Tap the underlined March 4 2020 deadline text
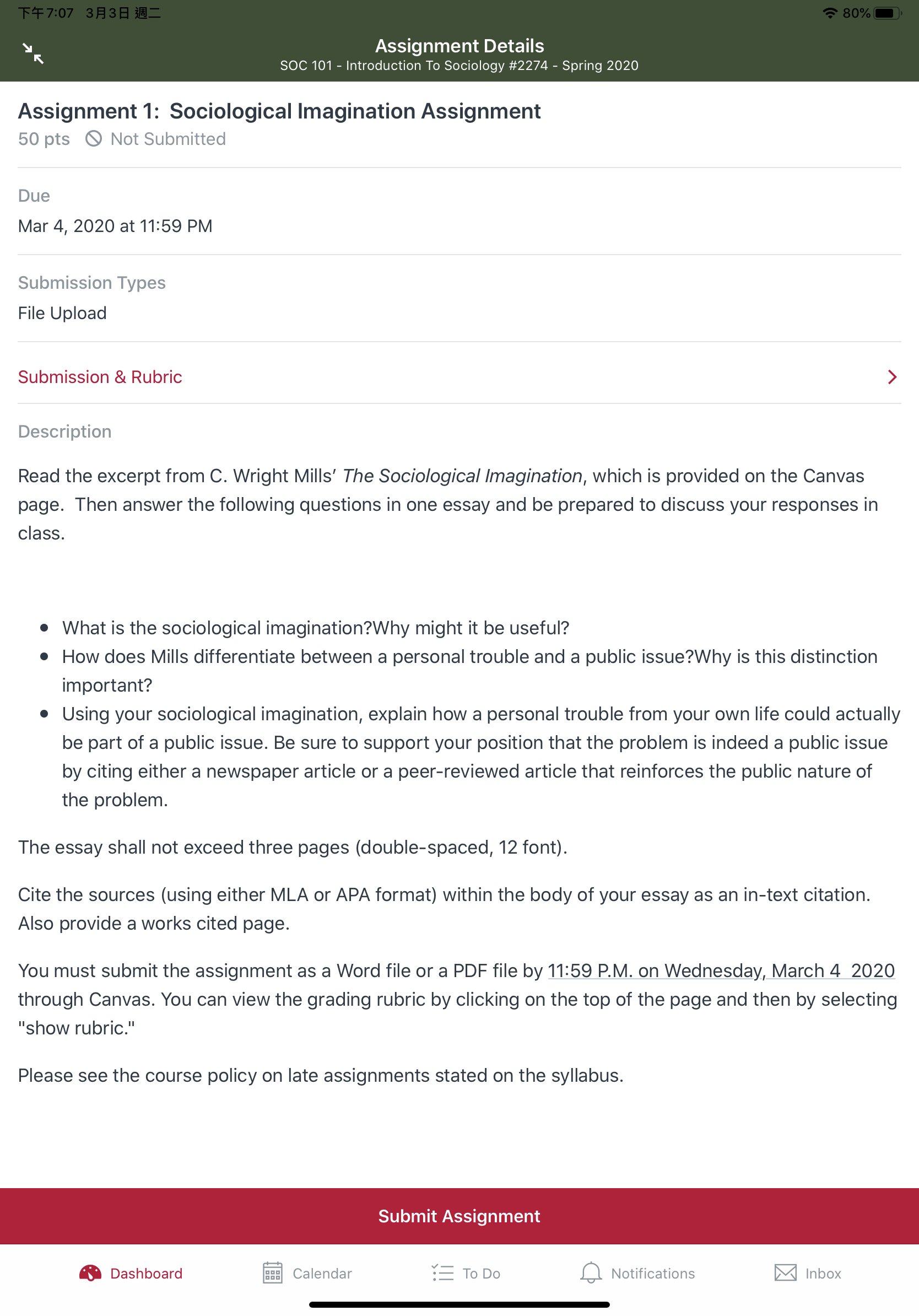The height and width of the screenshot is (1316, 919). click(x=721, y=970)
